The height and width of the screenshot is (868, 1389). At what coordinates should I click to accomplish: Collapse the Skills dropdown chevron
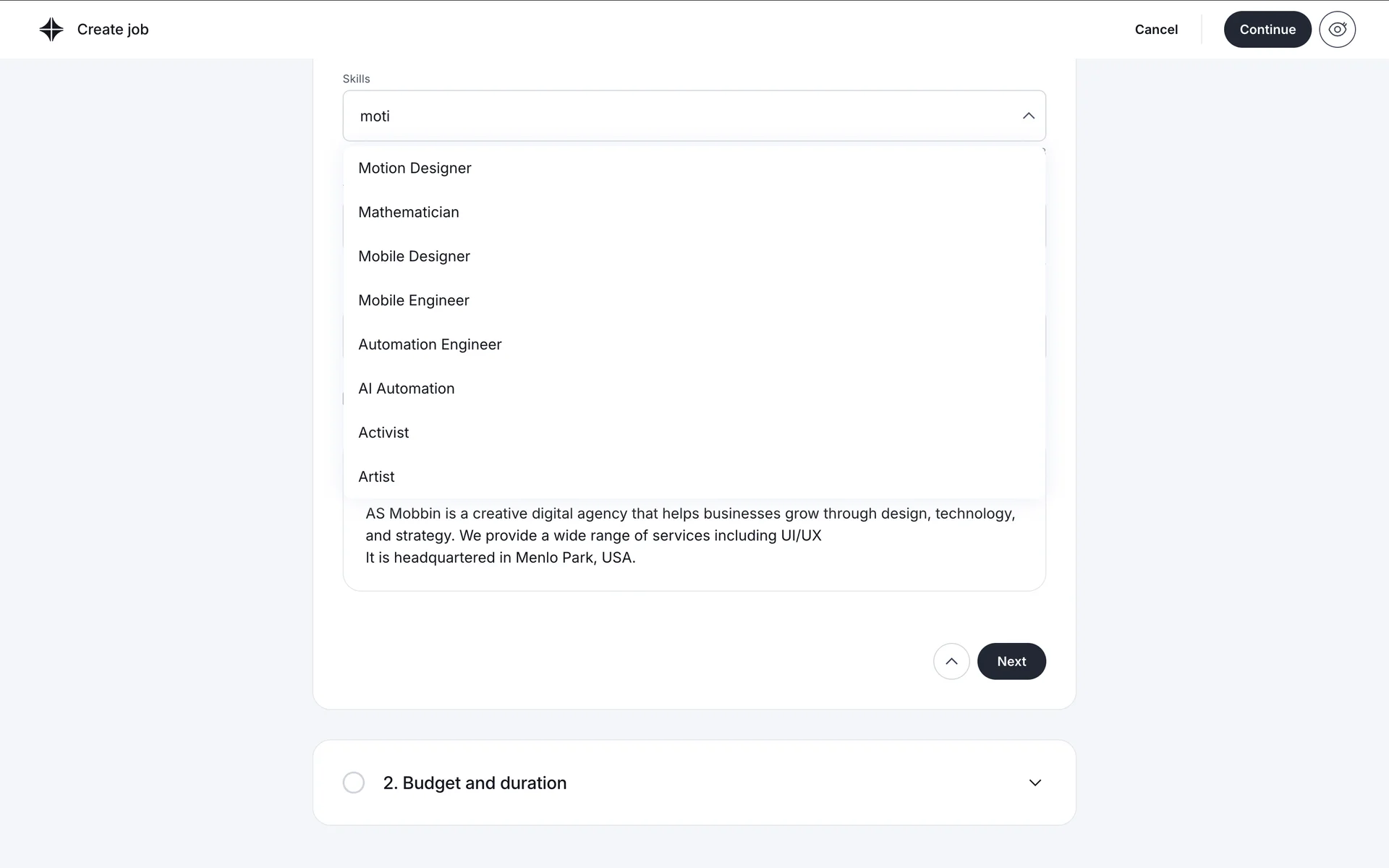click(1028, 116)
